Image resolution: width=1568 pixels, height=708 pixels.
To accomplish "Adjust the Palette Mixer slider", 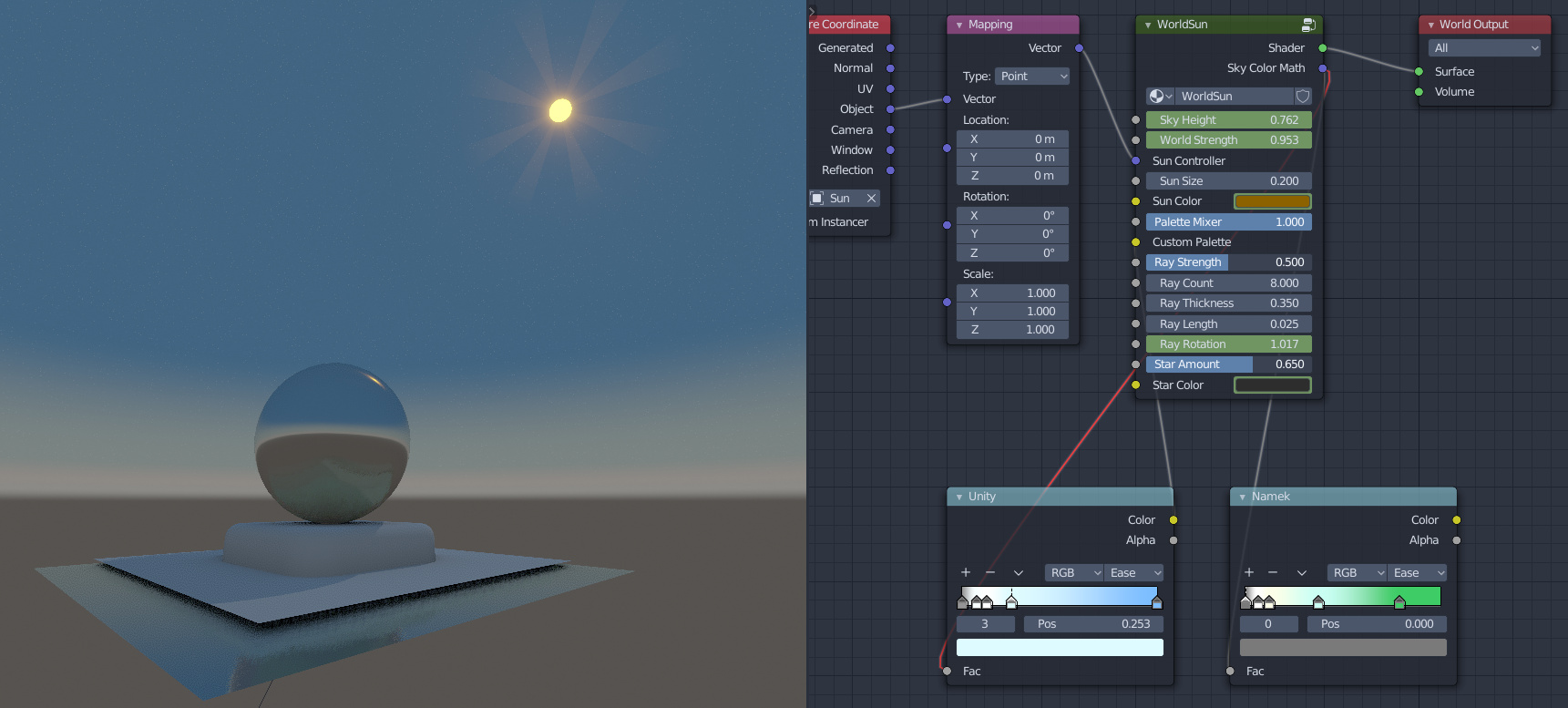I will pyautogui.click(x=1229, y=222).
